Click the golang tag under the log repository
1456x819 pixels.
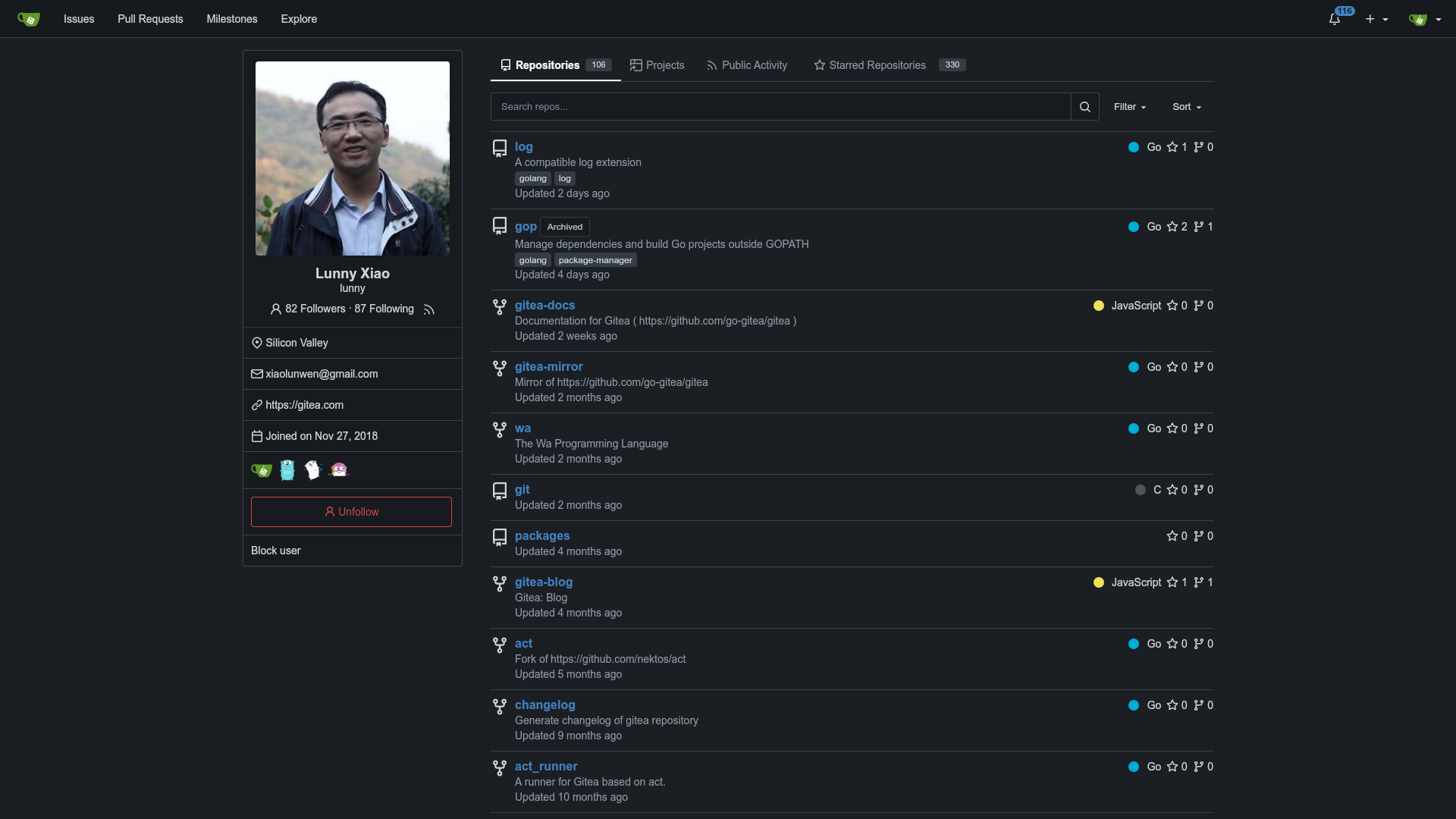(532, 178)
